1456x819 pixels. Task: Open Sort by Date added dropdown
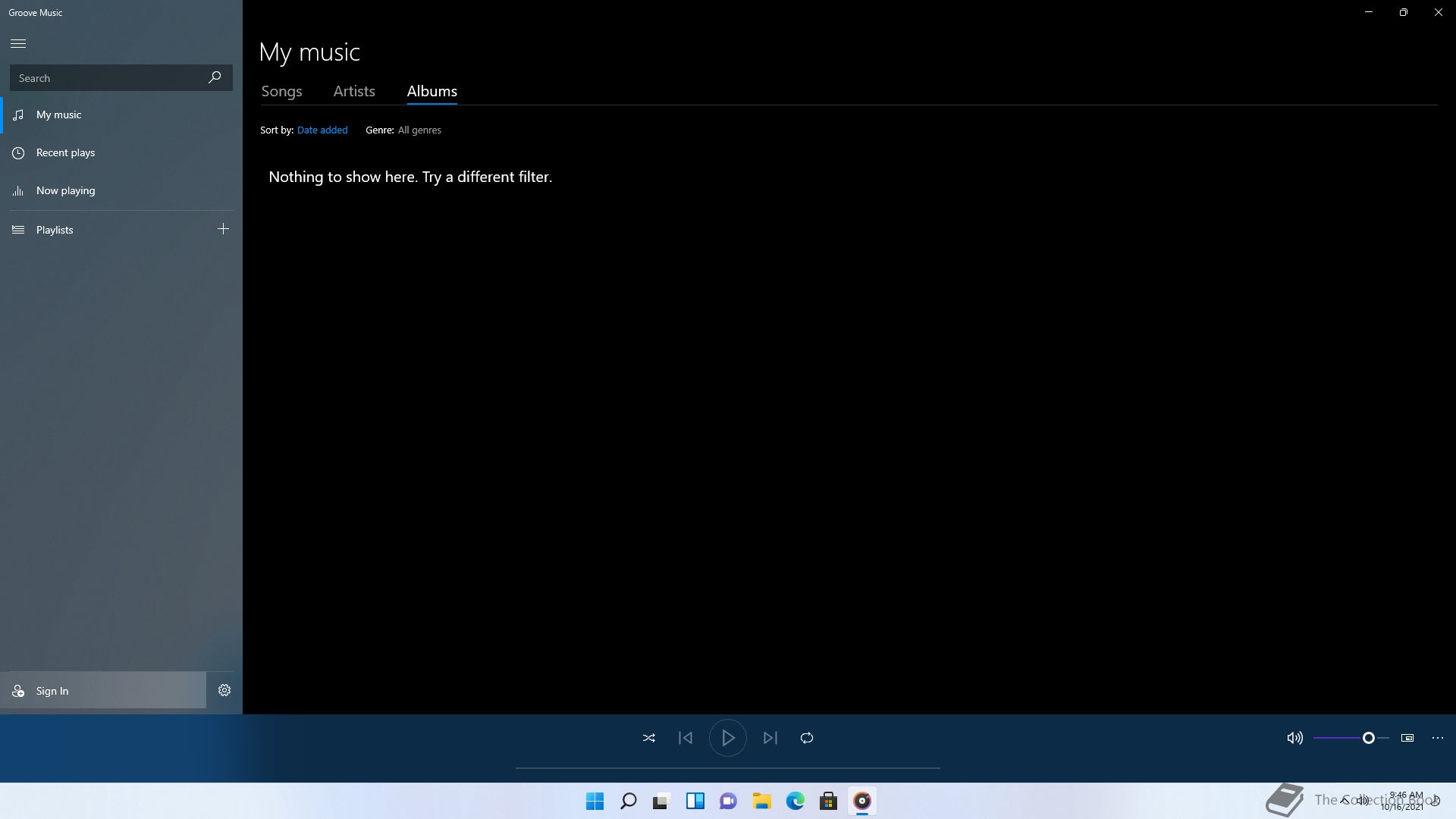coord(322,130)
